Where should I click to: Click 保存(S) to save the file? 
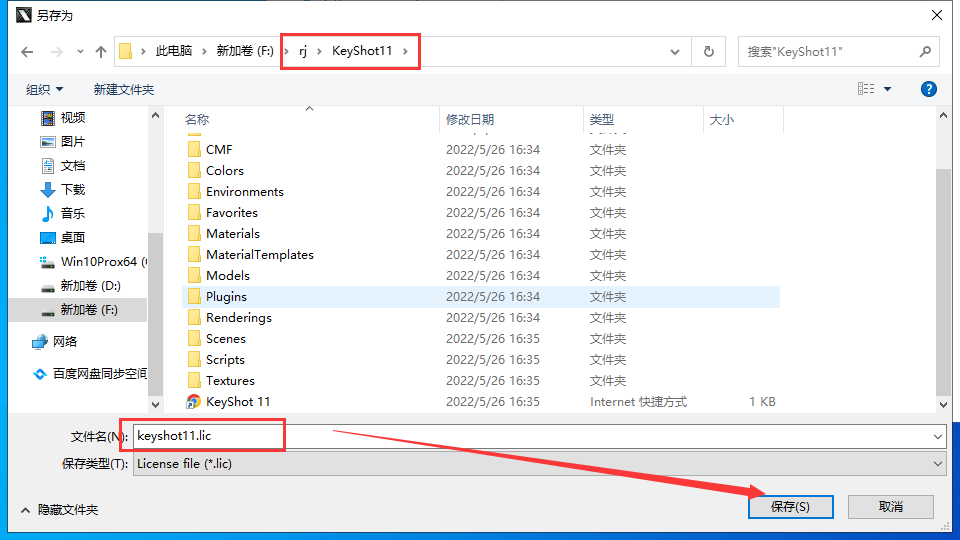pos(790,507)
